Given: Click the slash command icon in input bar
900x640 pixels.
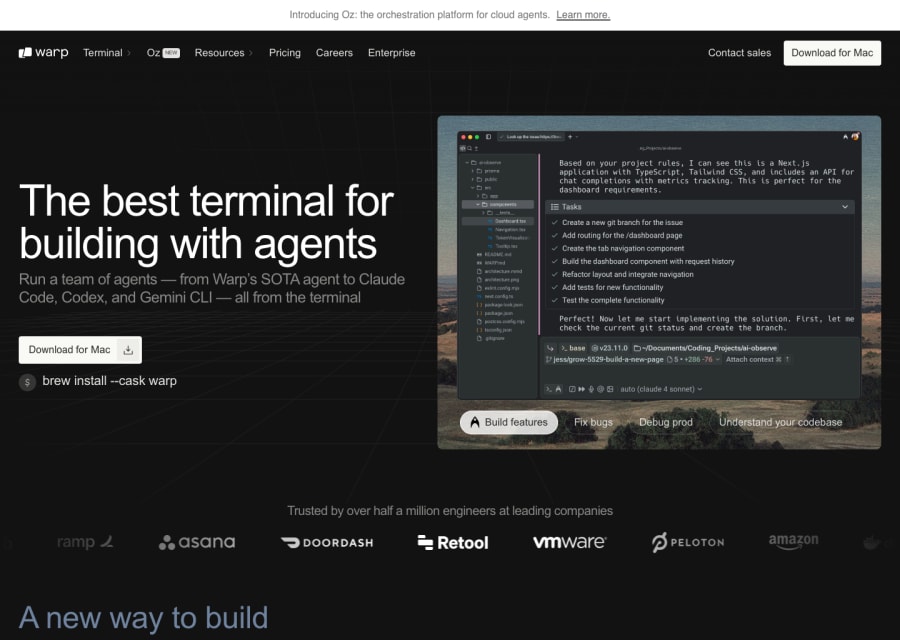Looking at the screenshot, I should pyautogui.click(x=572, y=389).
